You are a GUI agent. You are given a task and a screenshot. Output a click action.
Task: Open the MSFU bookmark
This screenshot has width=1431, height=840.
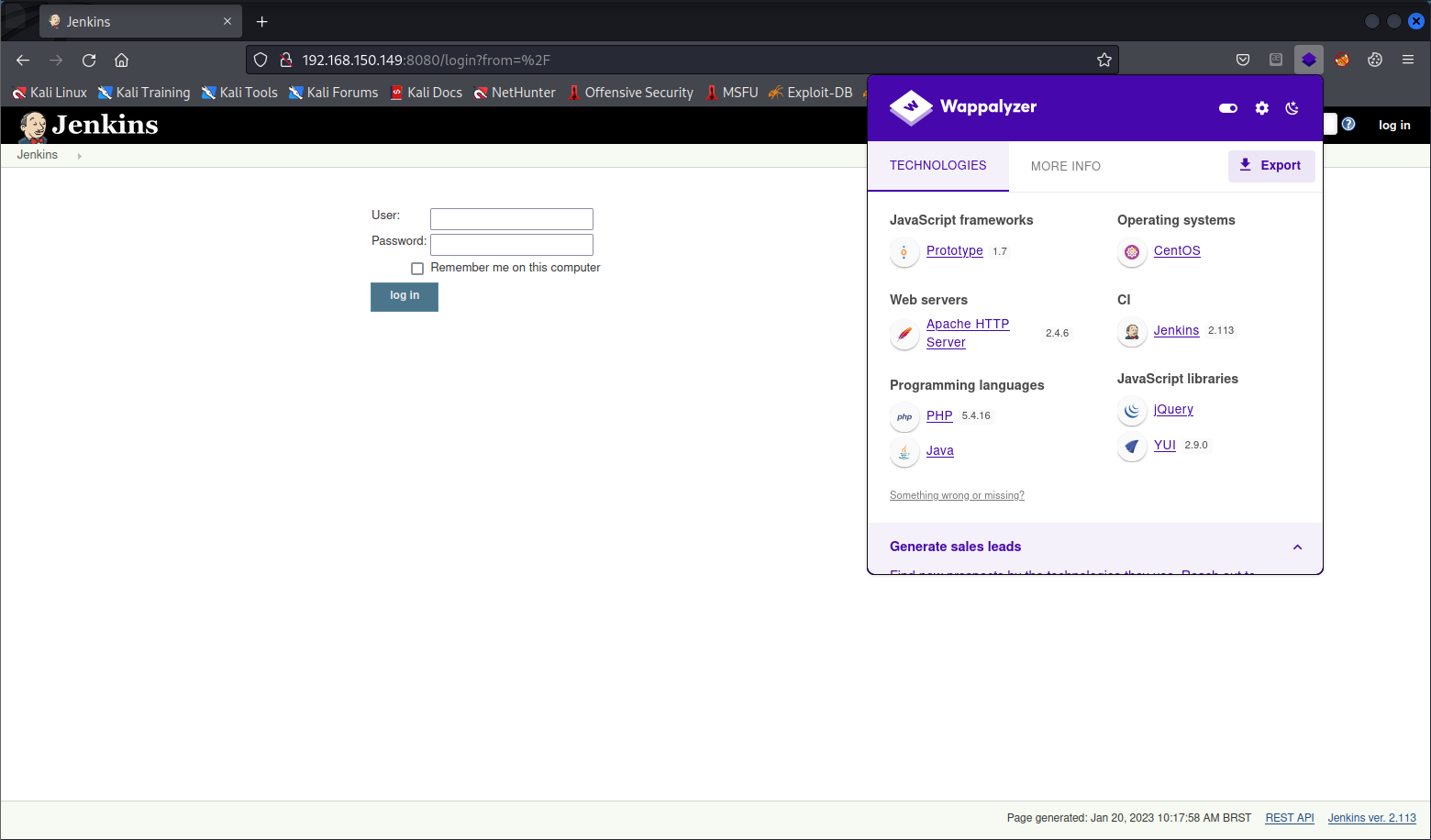pos(732,93)
